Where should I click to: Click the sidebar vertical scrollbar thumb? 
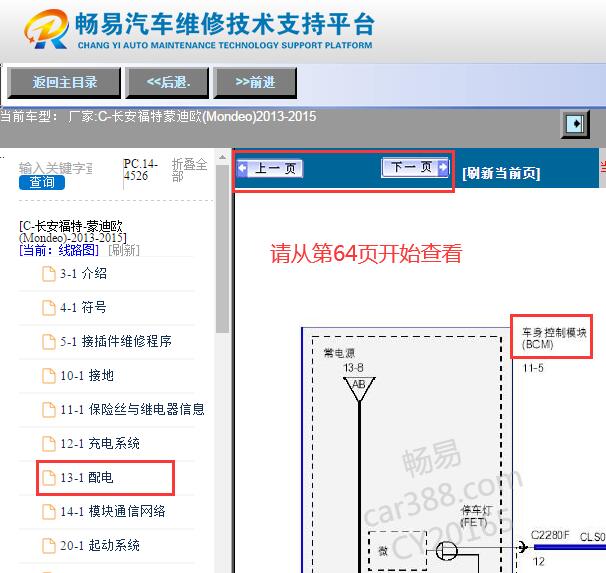pyautogui.click(x=222, y=249)
